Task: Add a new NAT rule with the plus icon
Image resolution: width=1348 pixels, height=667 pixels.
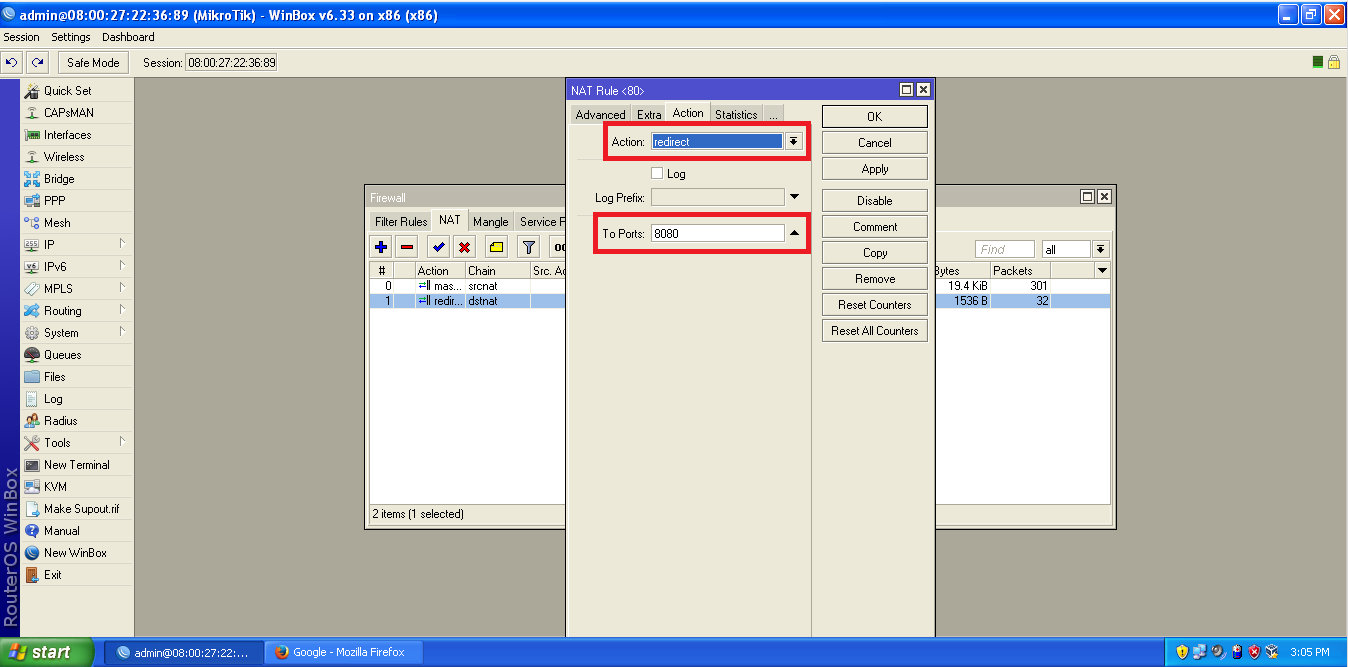Action: click(x=379, y=247)
